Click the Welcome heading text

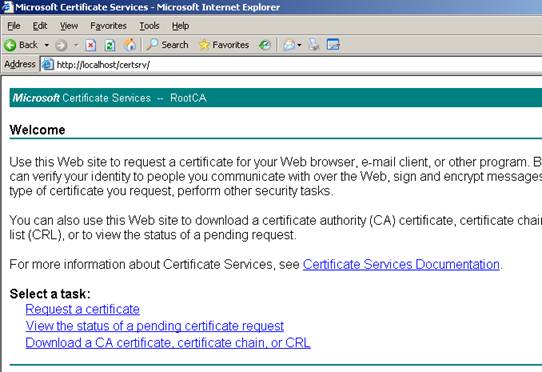(37, 130)
